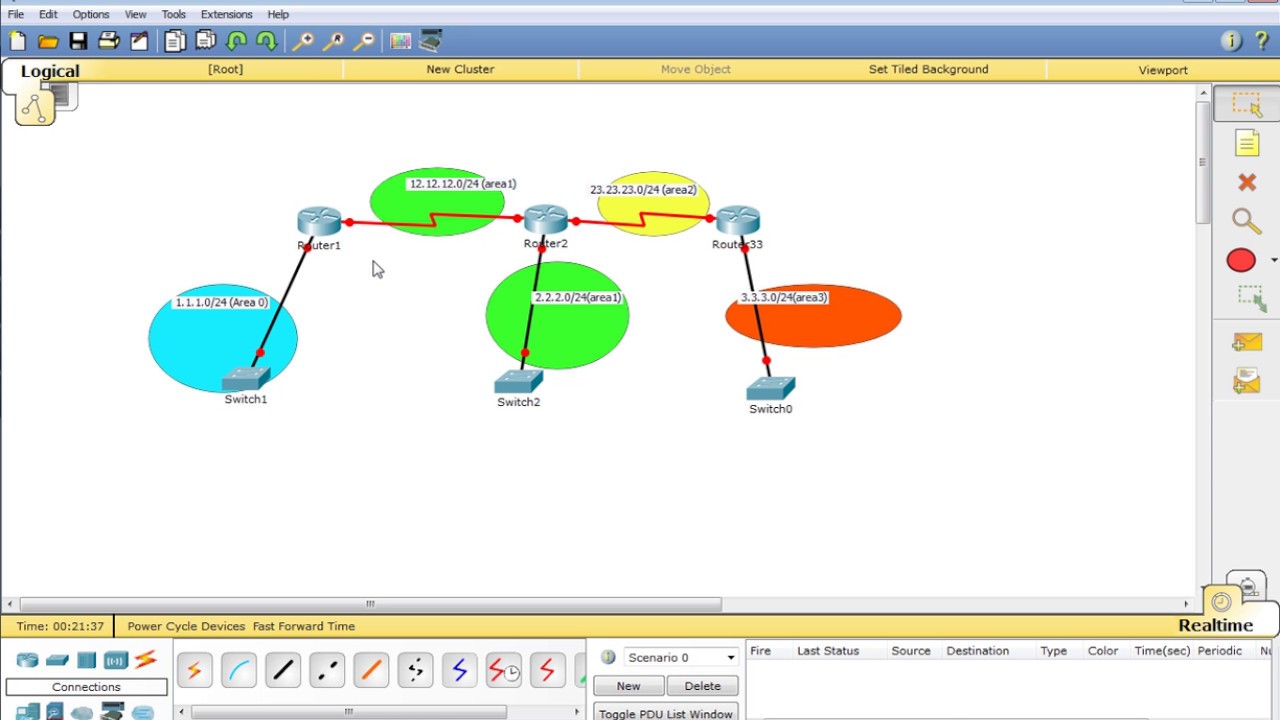Click Fast Forward Time
This screenshot has width=1280, height=720.
[304, 626]
